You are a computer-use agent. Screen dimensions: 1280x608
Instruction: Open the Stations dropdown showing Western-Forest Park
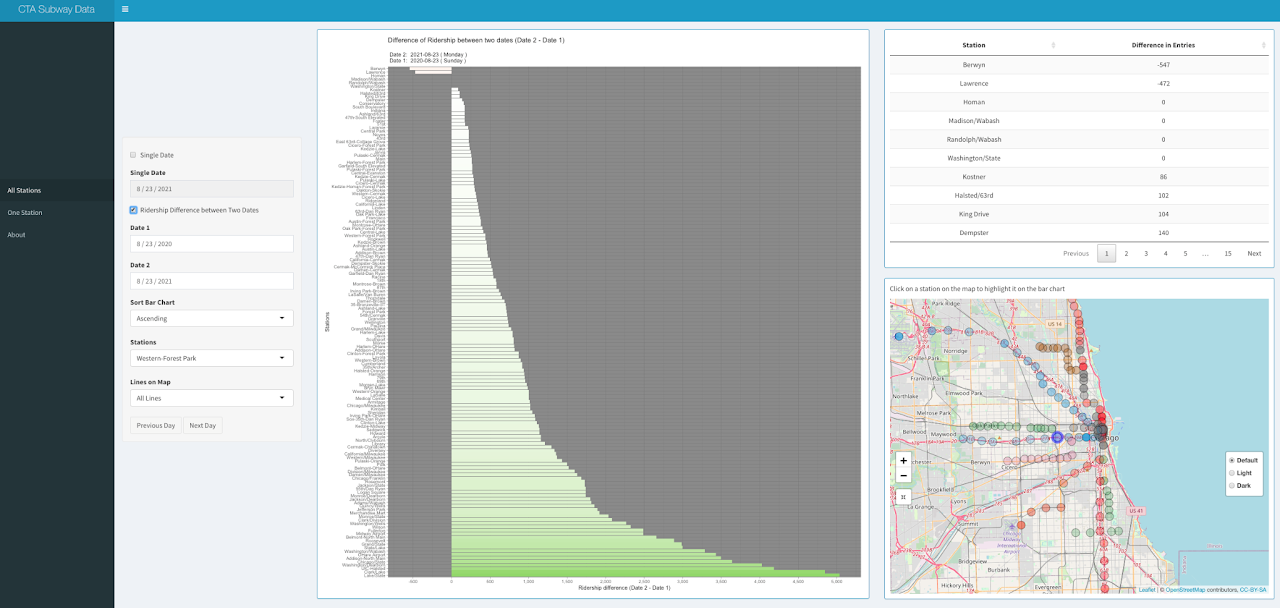pyautogui.click(x=211, y=358)
